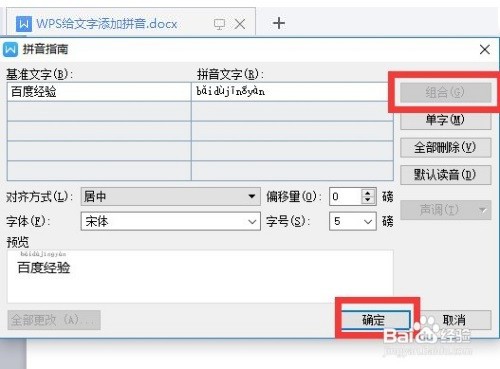Image resolution: width=500 pixels, height=369 pixels.
Task: Click the 全部更改(A) button
Action: click(x=54, y=320)
